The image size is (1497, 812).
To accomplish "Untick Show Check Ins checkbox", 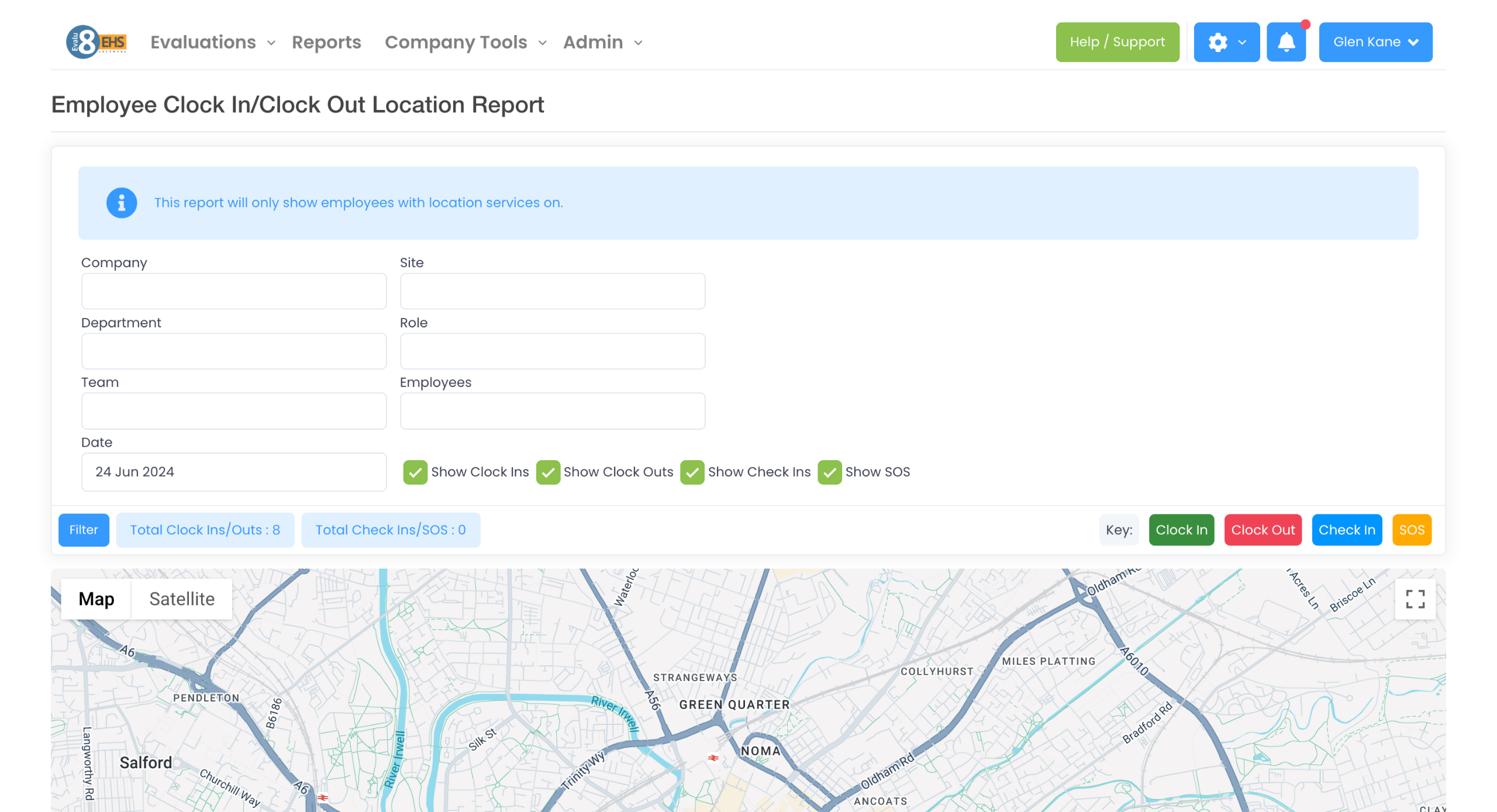I will click(692, 472).
